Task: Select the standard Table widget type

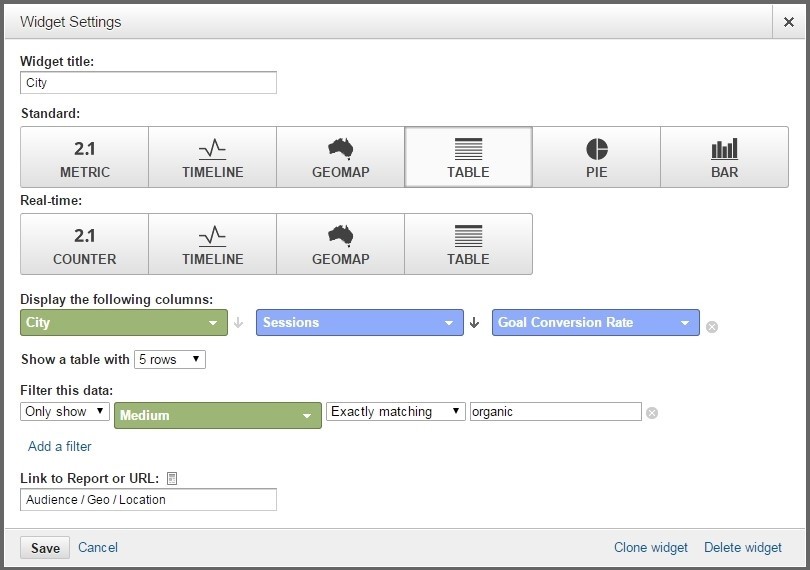Action: (x=468, y=158)
